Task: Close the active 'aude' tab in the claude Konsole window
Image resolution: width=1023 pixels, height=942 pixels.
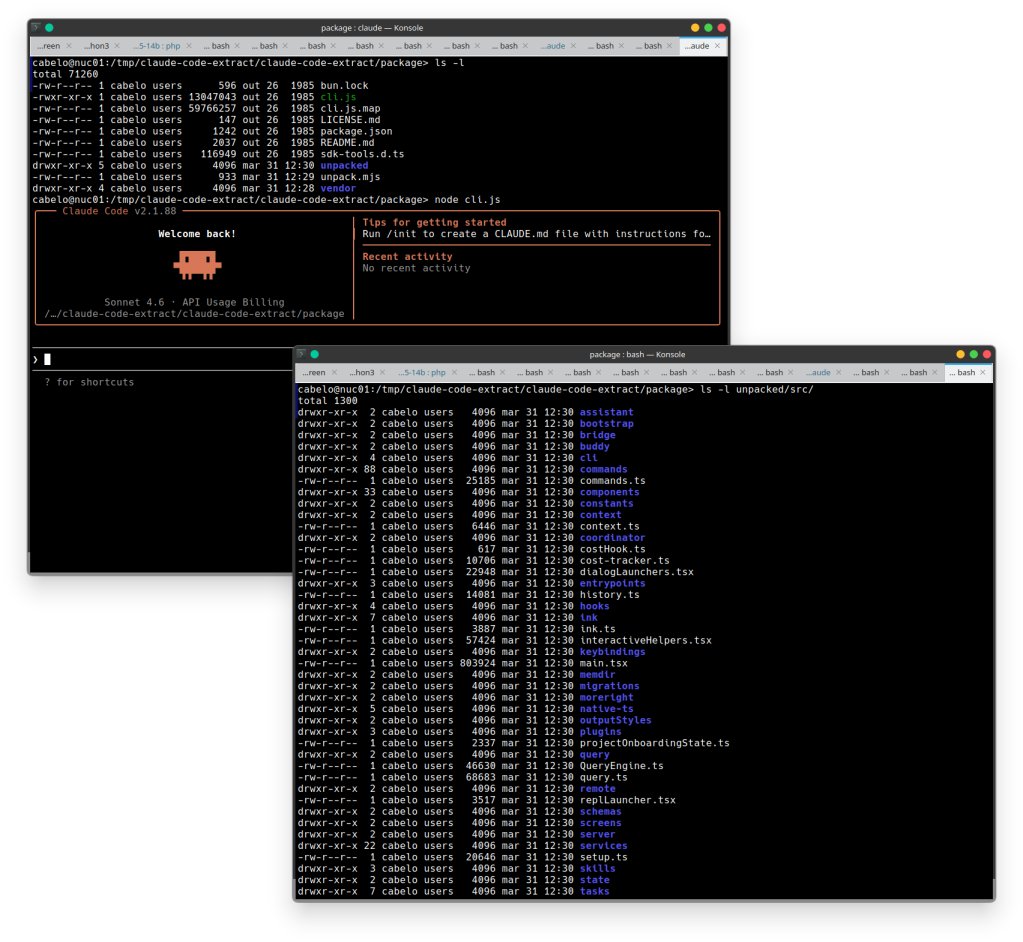Action: pyautogui.click(x=717, y=46)
